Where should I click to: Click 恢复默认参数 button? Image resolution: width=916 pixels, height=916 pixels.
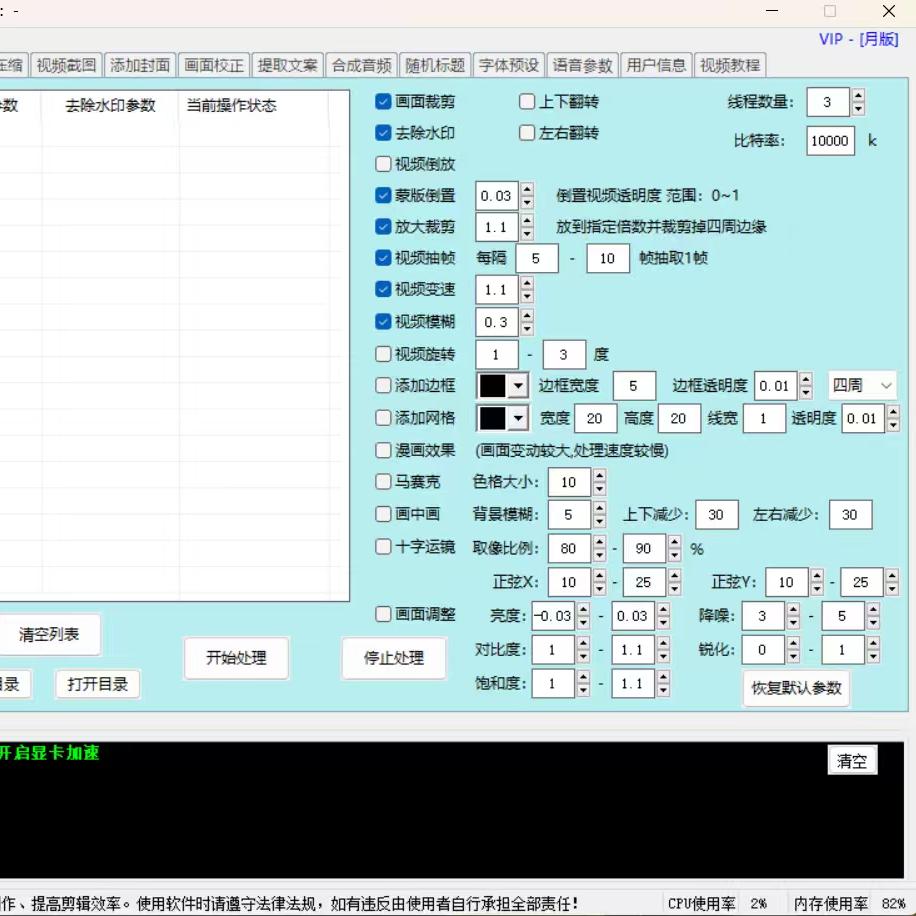click(x=796, y=688)
